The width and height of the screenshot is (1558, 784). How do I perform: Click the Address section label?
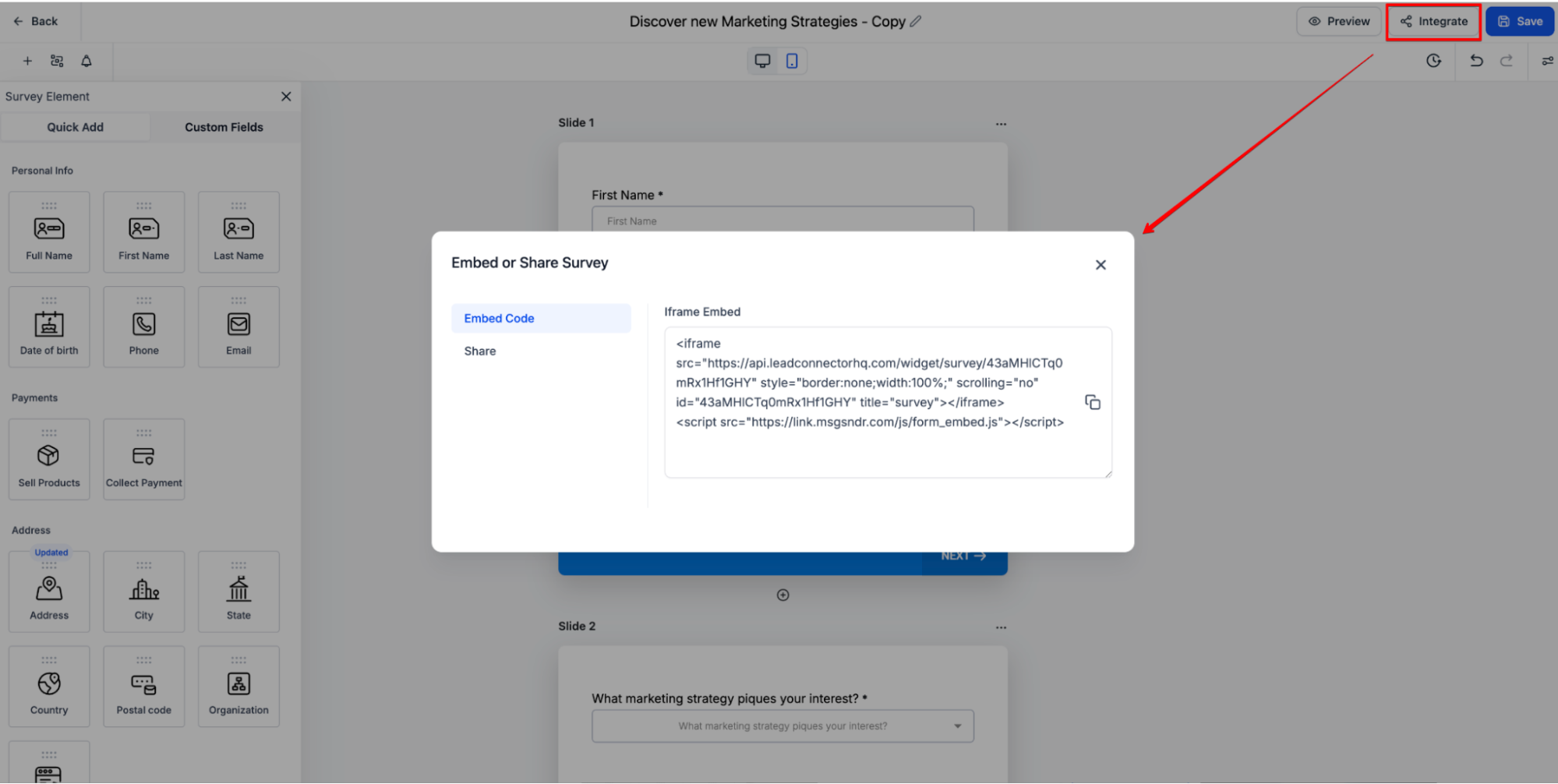[31, 531]
